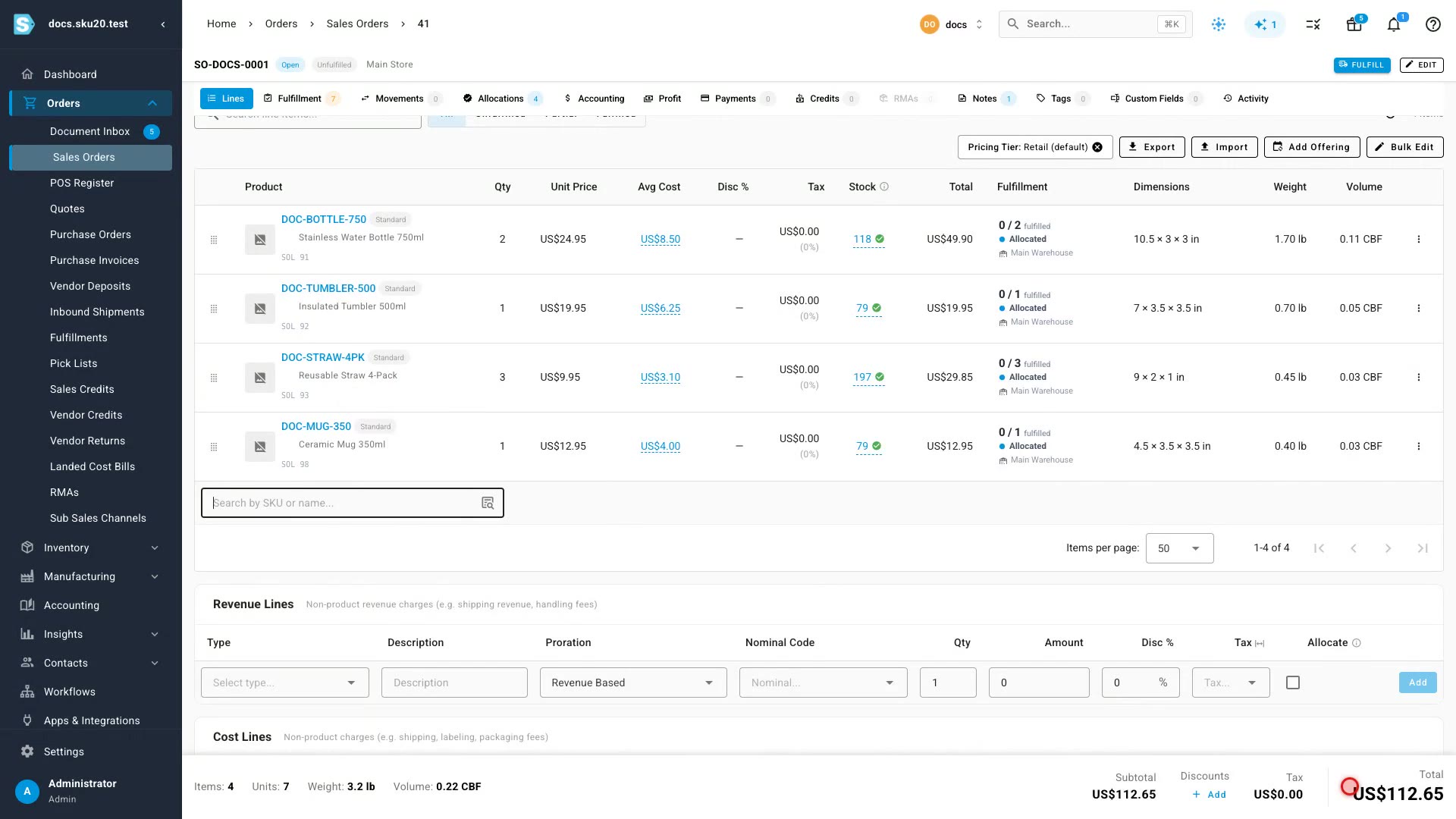
Task: Click the gift box icon in header
Action: [x=1354, y=24]
